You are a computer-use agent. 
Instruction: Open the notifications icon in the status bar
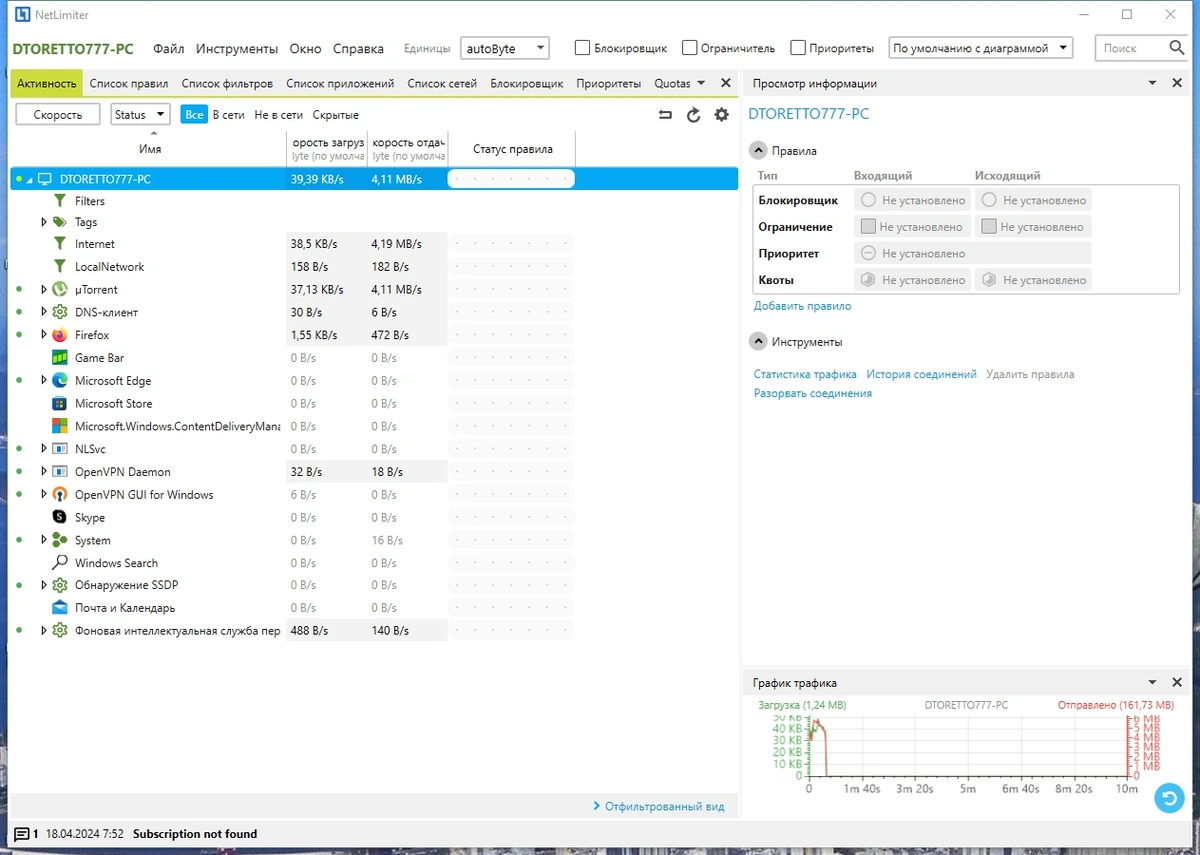pos(22,834)
